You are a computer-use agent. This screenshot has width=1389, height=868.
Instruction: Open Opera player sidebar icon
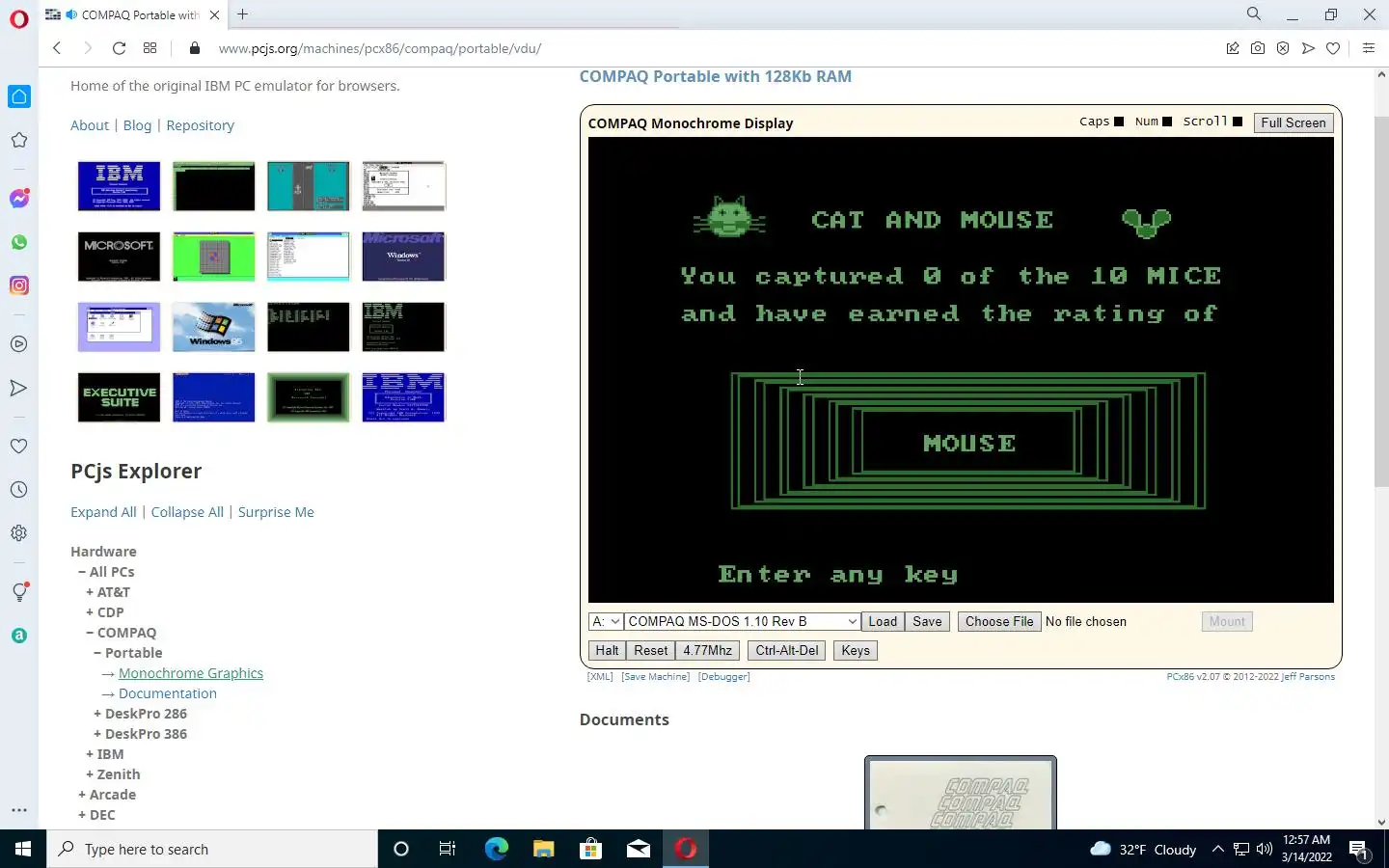coord(19,344)
